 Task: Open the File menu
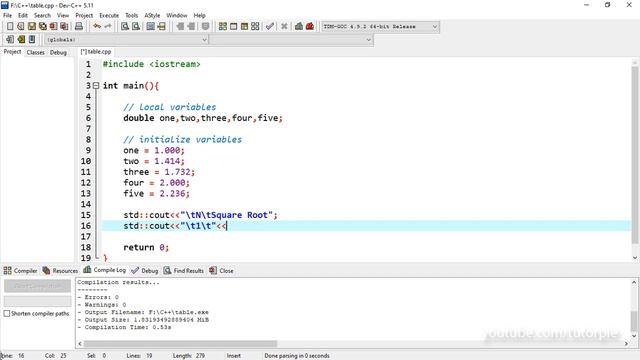(7, 15)
